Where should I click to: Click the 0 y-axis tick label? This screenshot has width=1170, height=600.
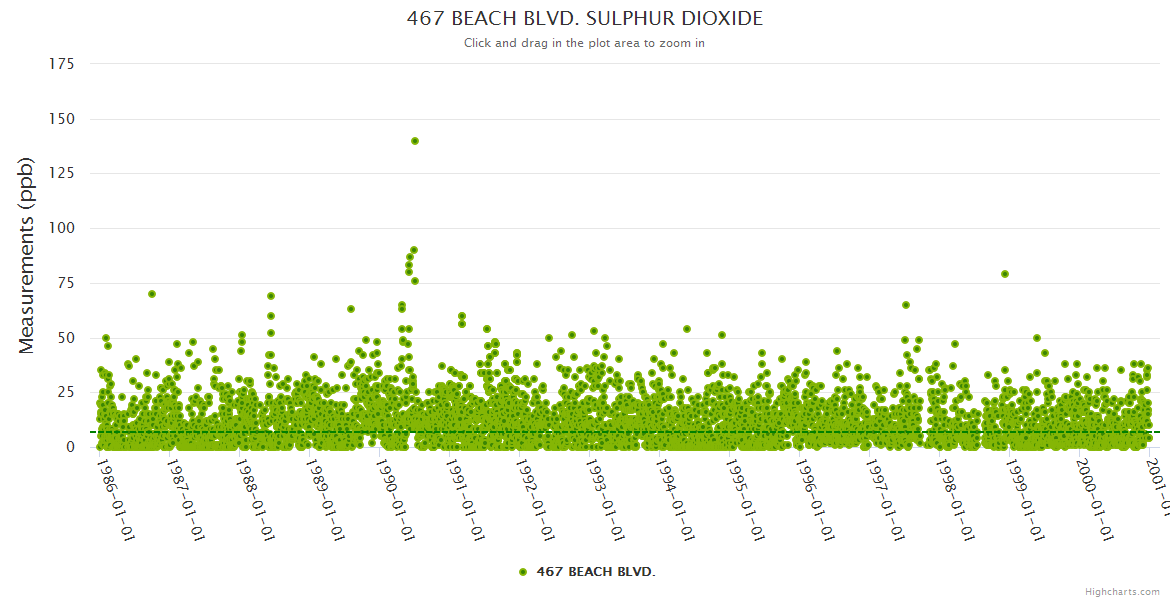pos(70,447)
